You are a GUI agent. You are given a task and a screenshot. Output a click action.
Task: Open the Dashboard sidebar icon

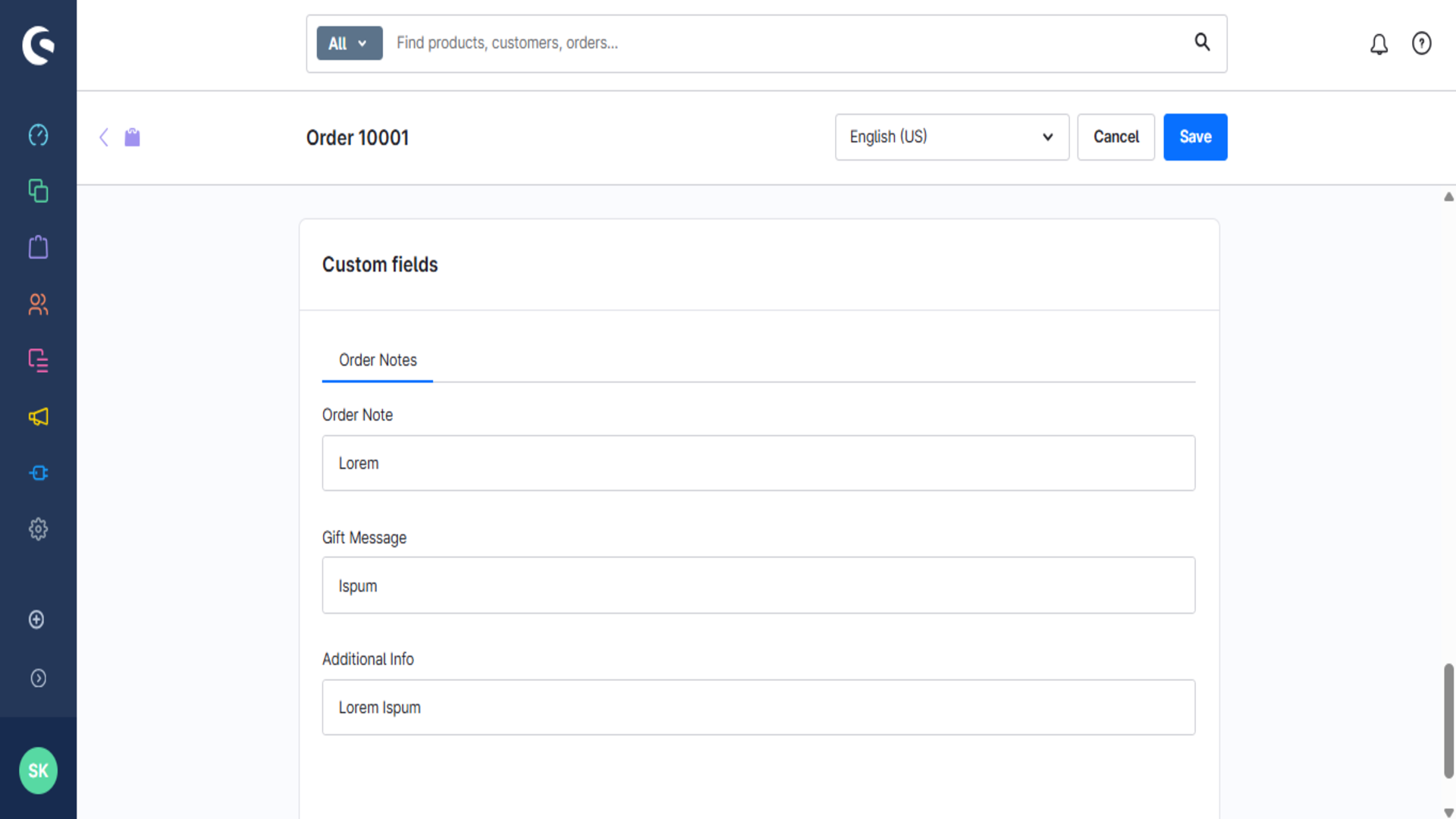click(38, 135)
